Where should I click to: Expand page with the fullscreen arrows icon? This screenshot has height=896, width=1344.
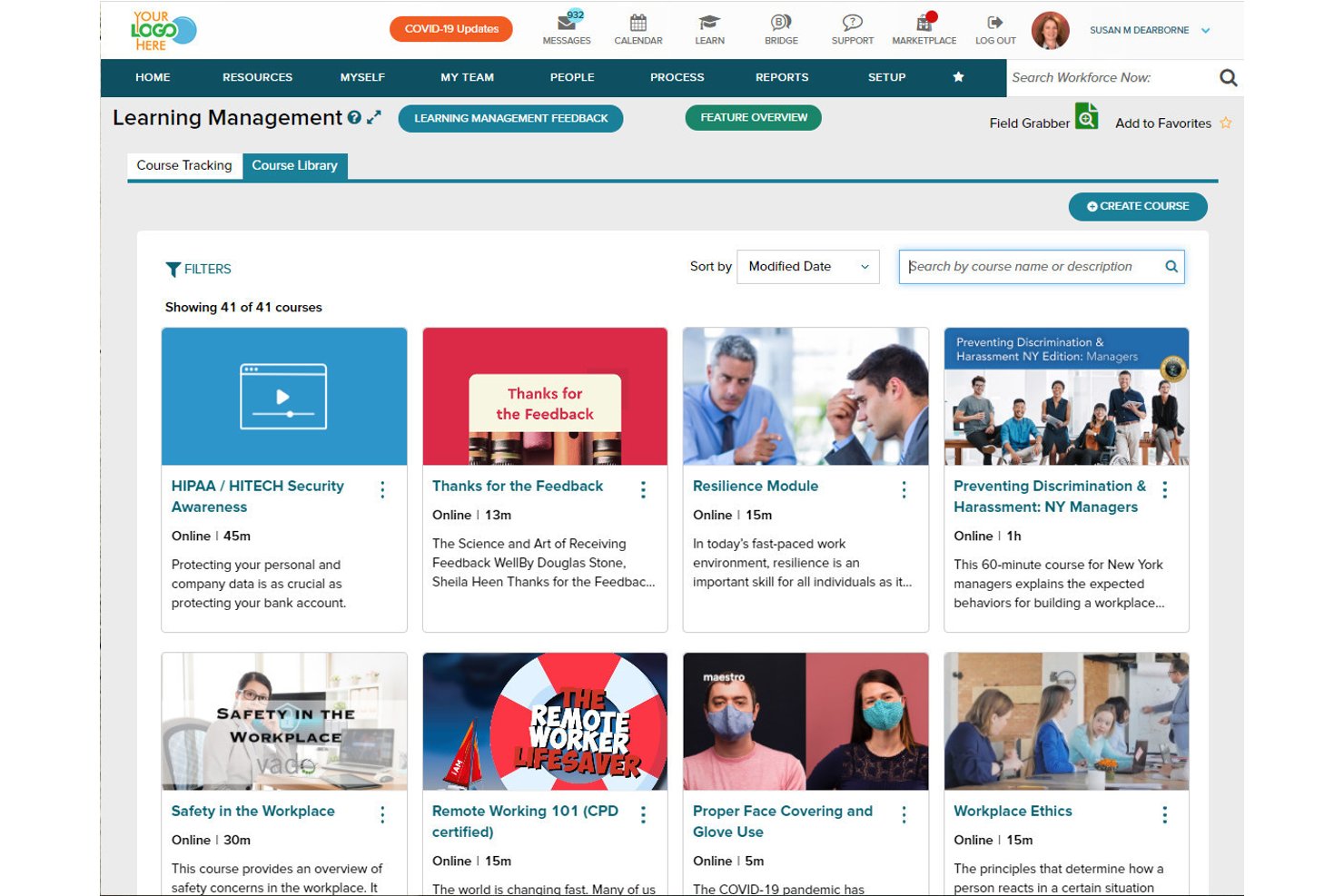pos(374,117)
